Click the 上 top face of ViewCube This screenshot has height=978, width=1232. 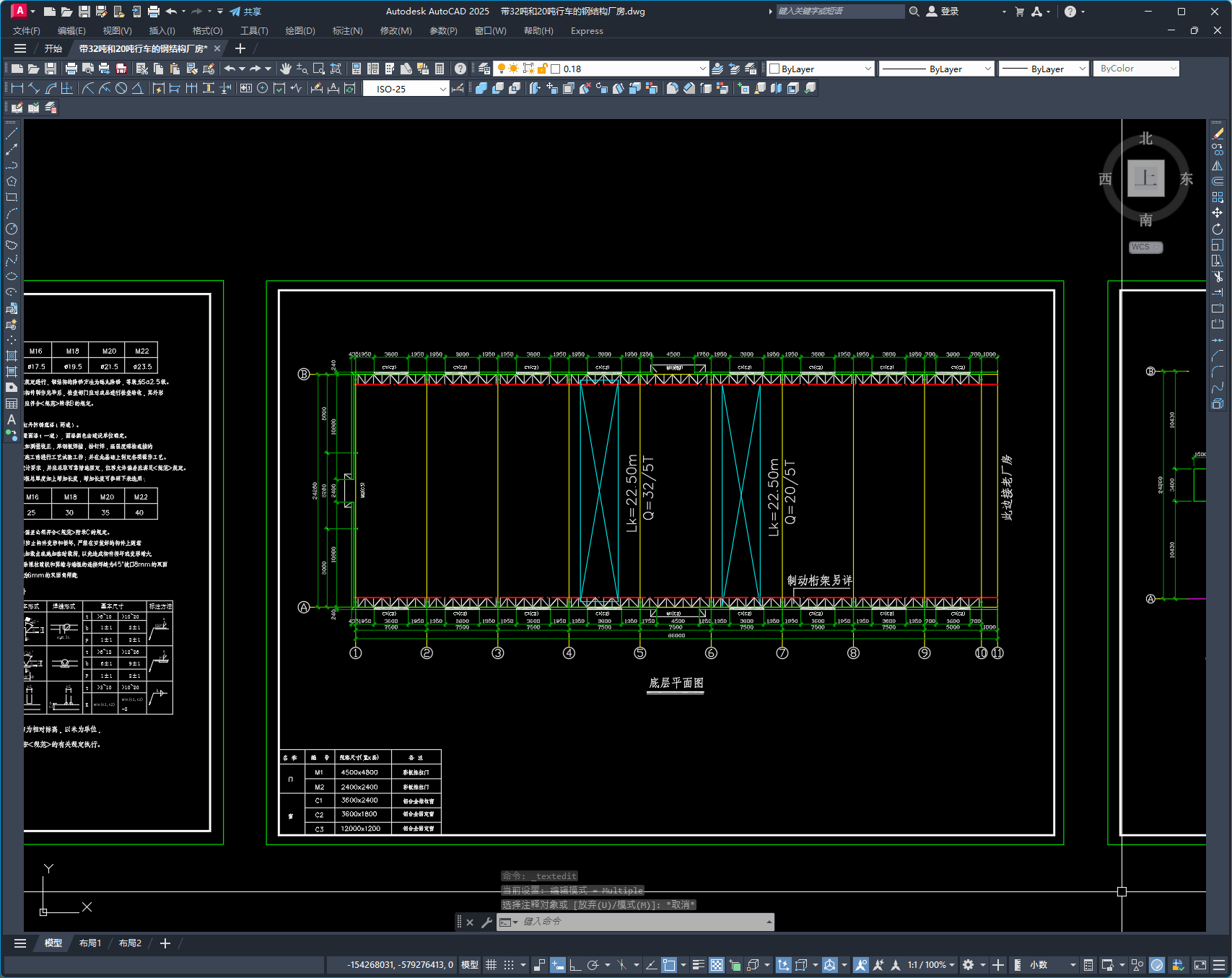tap(1145, 178)
